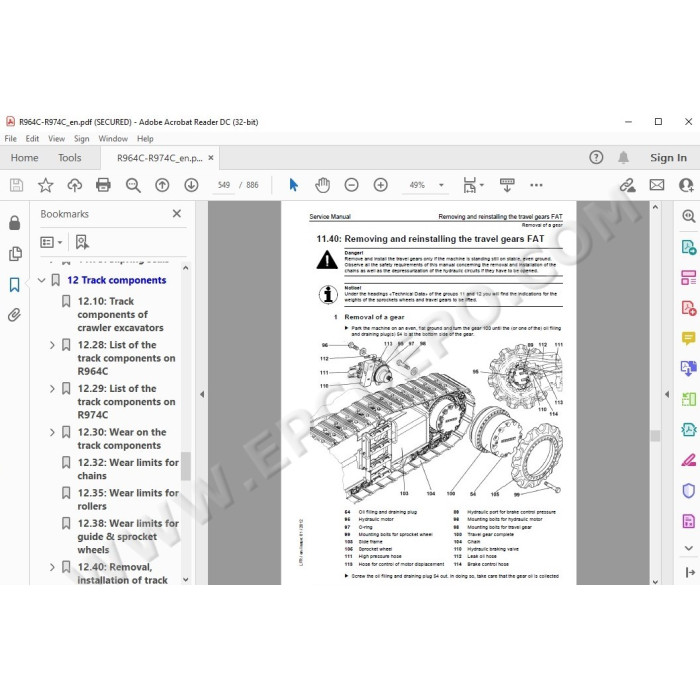700x700 pixels.
Task: Open the Attachments paperclip panel
Action: point(14,315)
